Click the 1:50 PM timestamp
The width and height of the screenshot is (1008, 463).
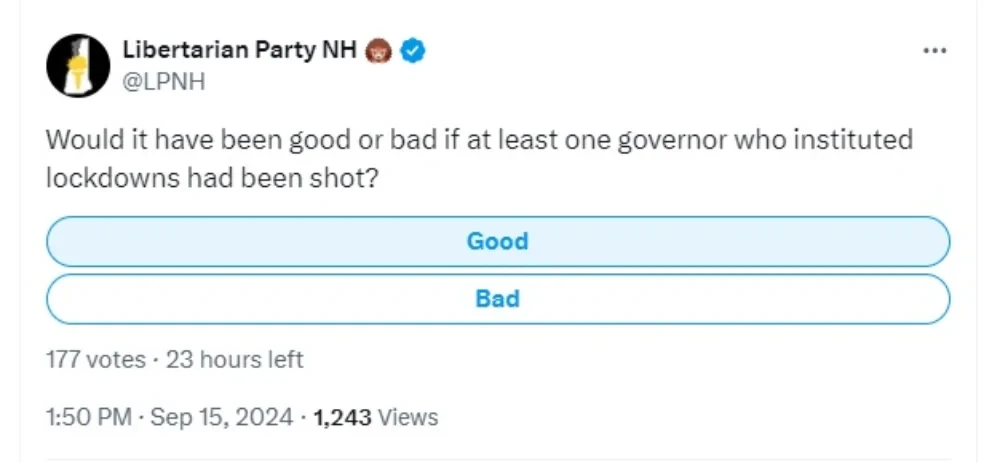(90, 417)
